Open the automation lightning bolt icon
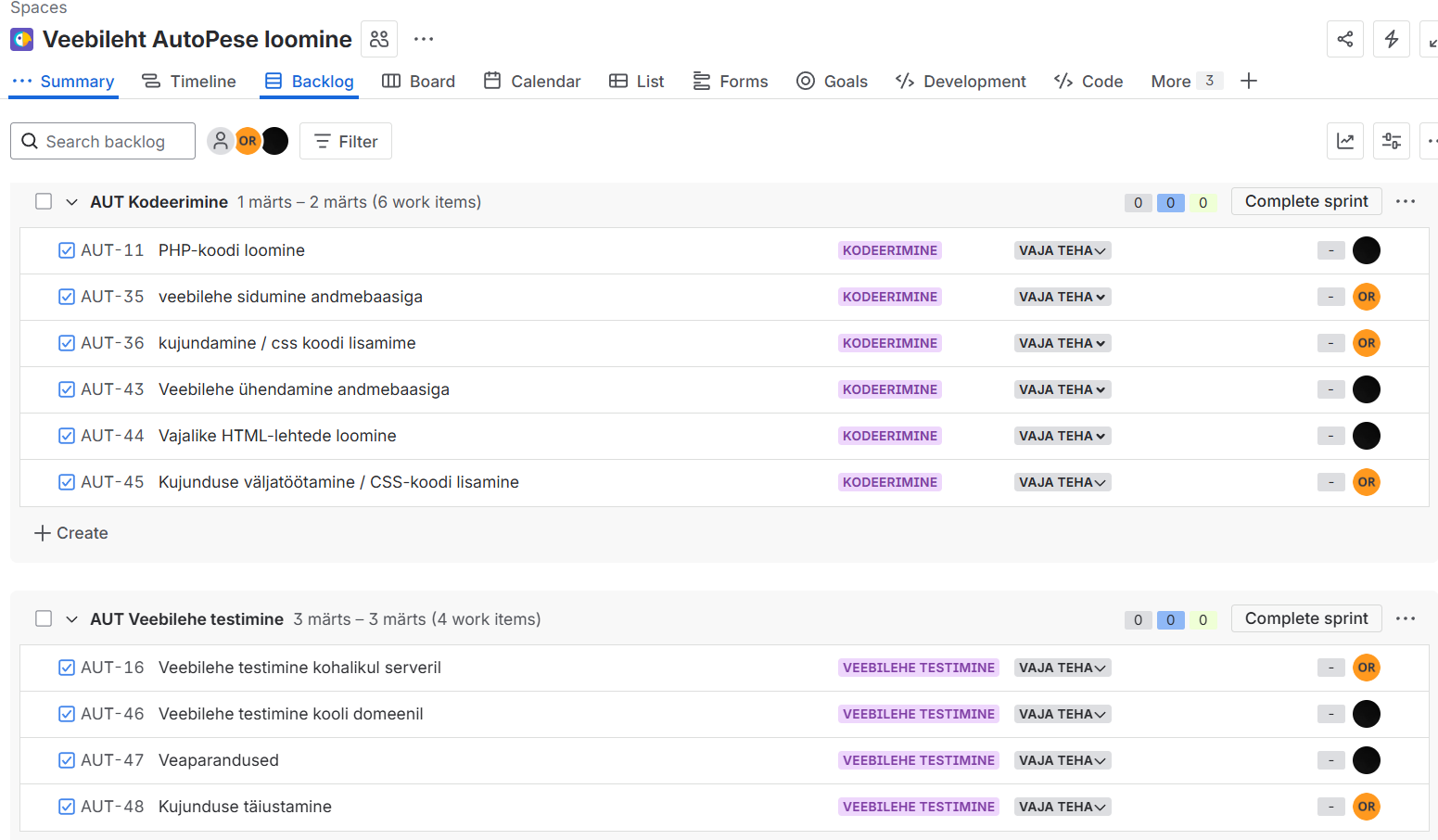1438x840 pixels. click(1391, 39)
